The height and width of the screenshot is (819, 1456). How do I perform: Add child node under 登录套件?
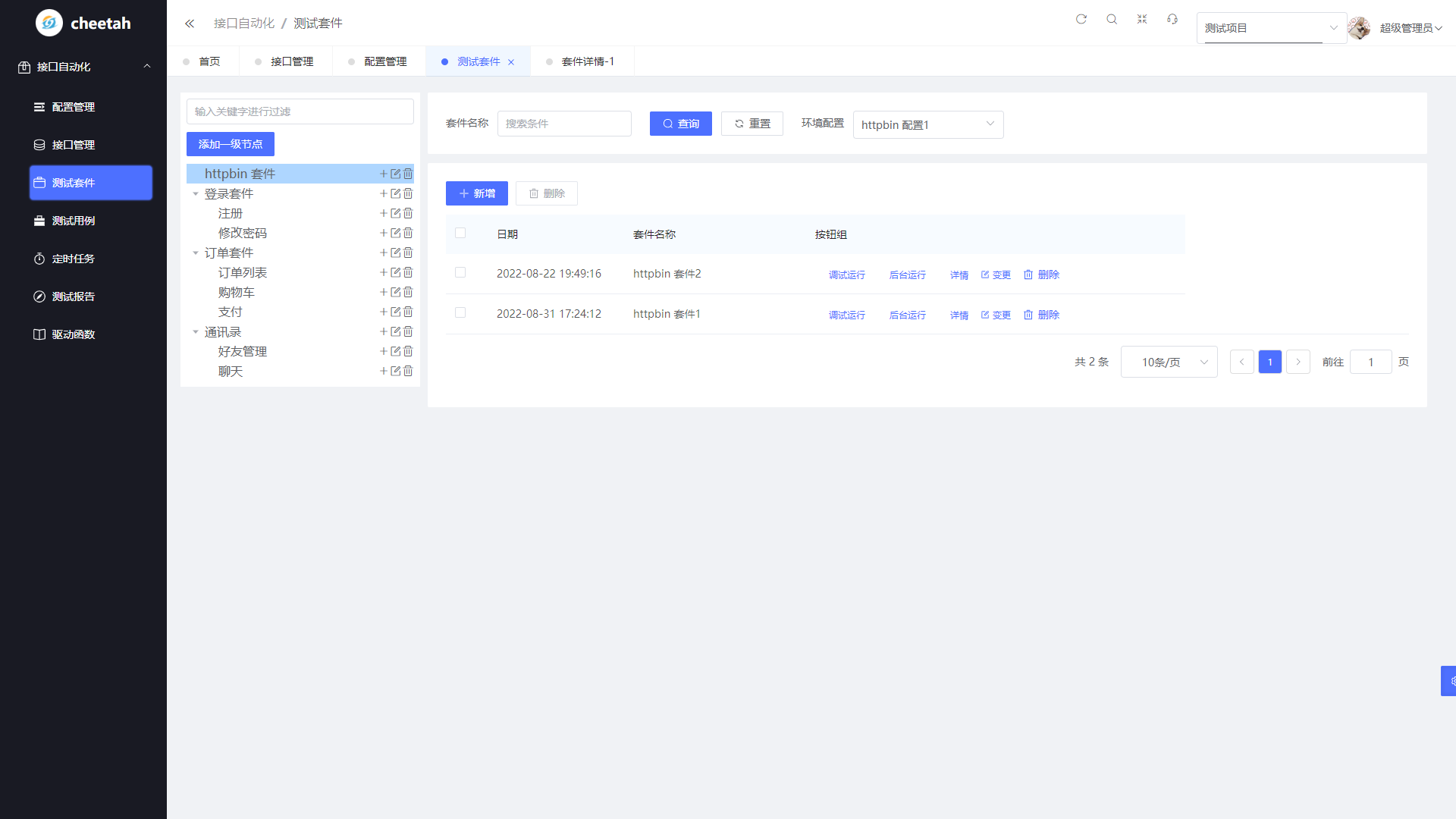point(384,193)
